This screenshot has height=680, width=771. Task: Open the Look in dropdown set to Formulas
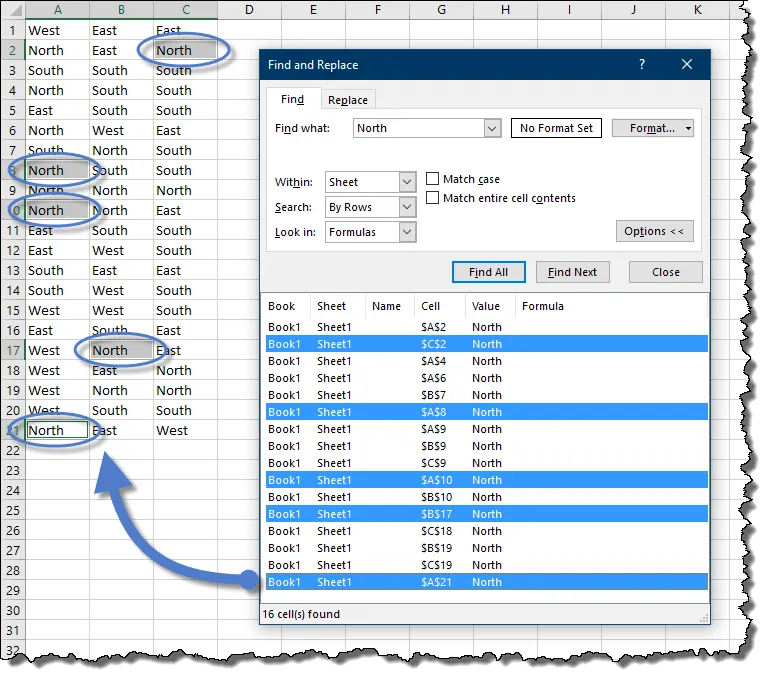point(370,232)
